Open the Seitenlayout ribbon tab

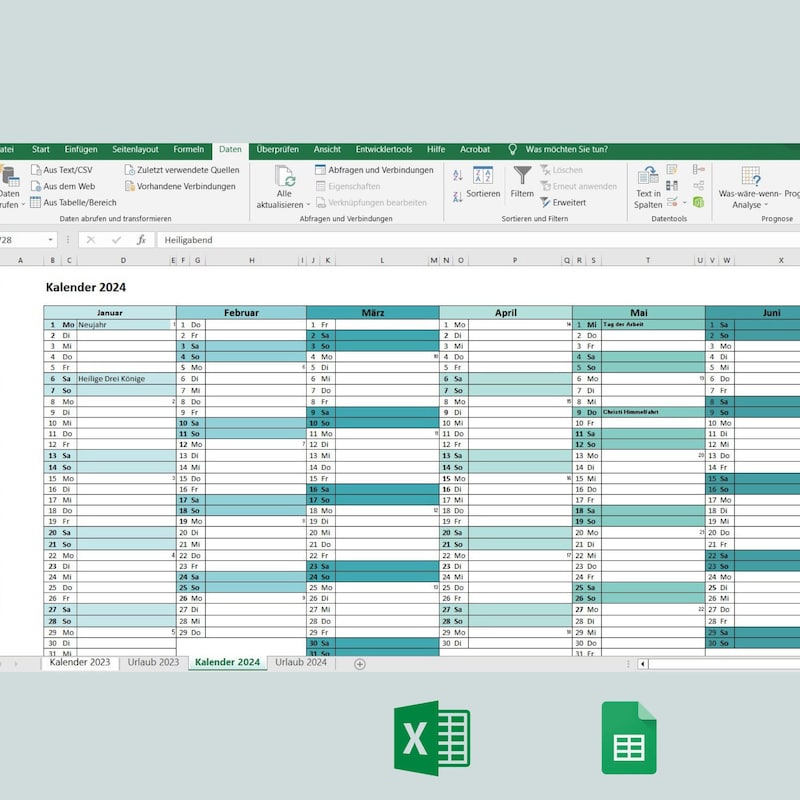(x=135, y=149)
